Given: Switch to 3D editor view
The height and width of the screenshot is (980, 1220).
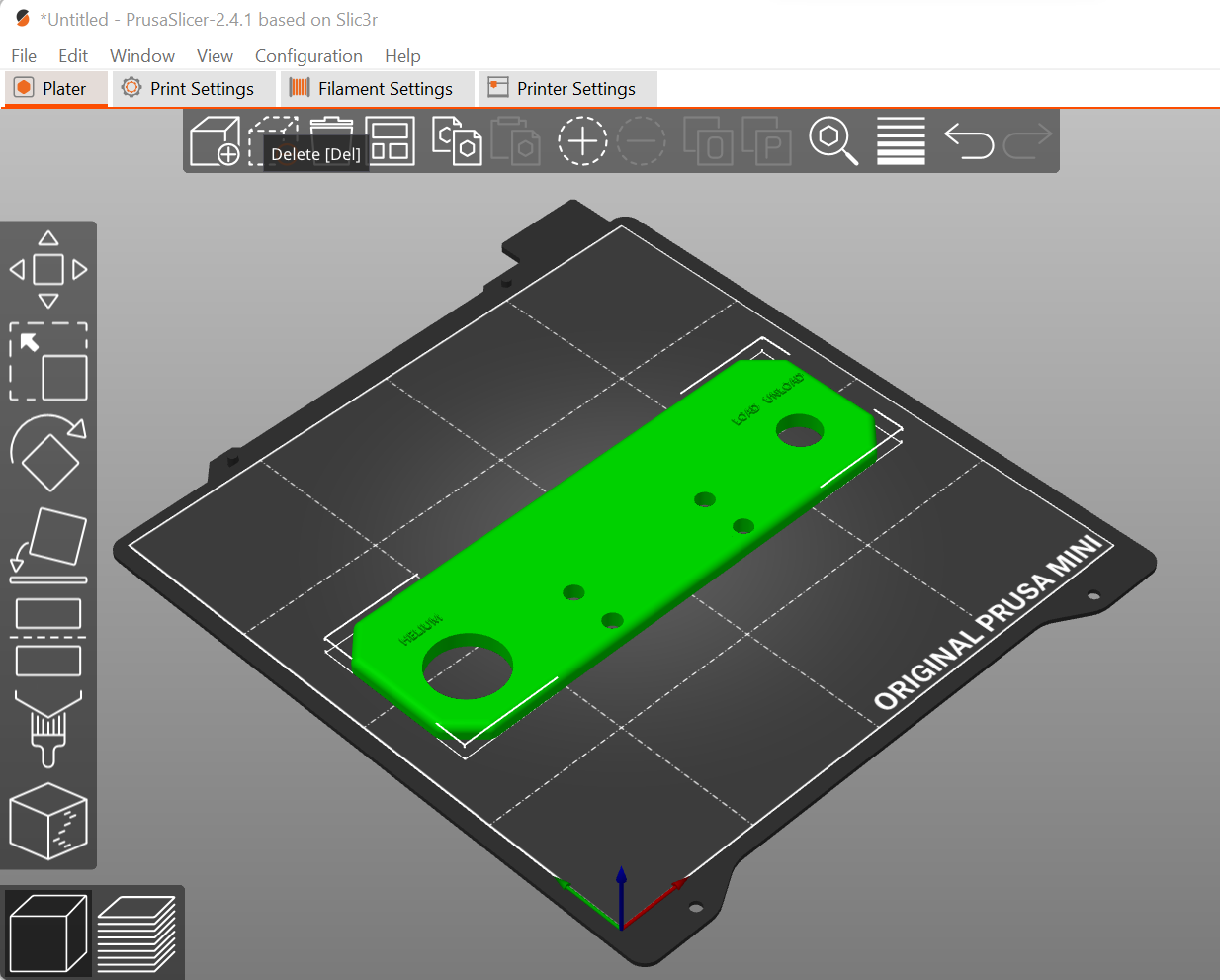Looking at the screenshot, I should tap(47, 934).
